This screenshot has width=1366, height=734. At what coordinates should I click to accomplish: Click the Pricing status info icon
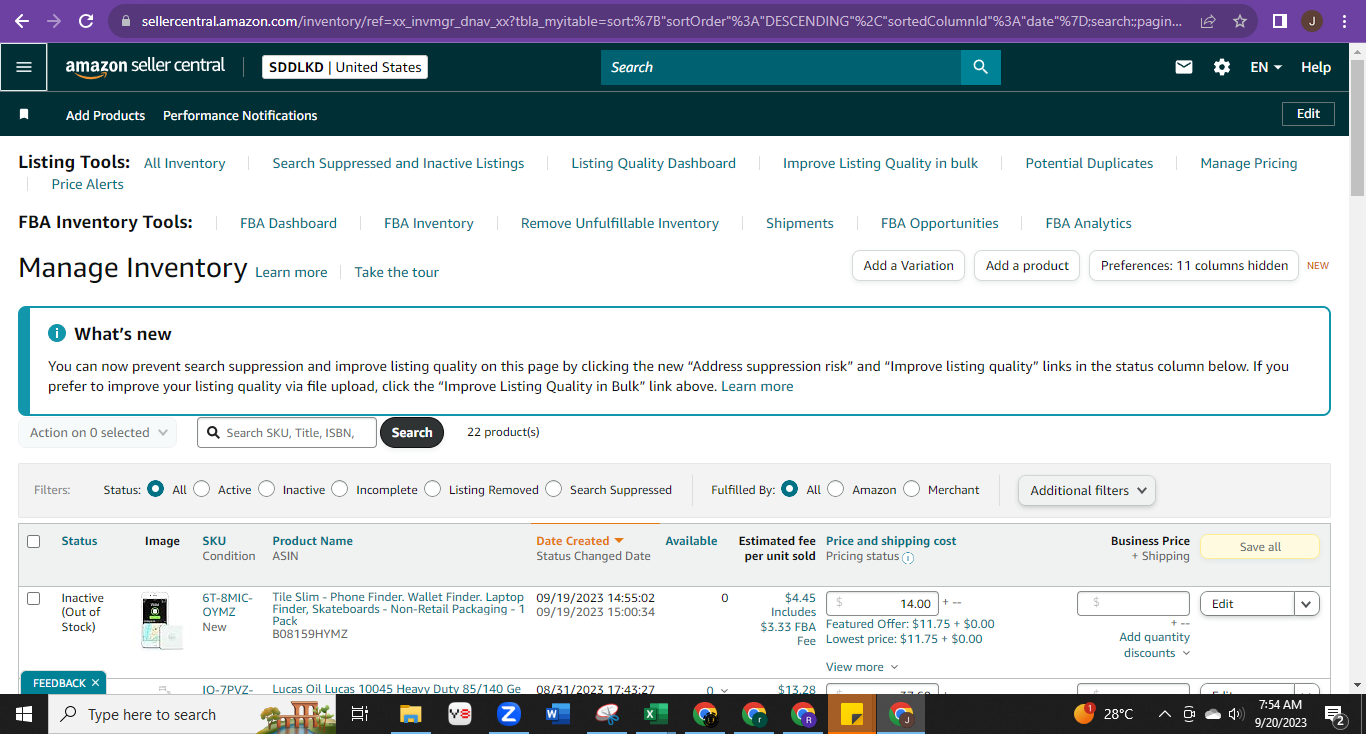coord(908,558)
